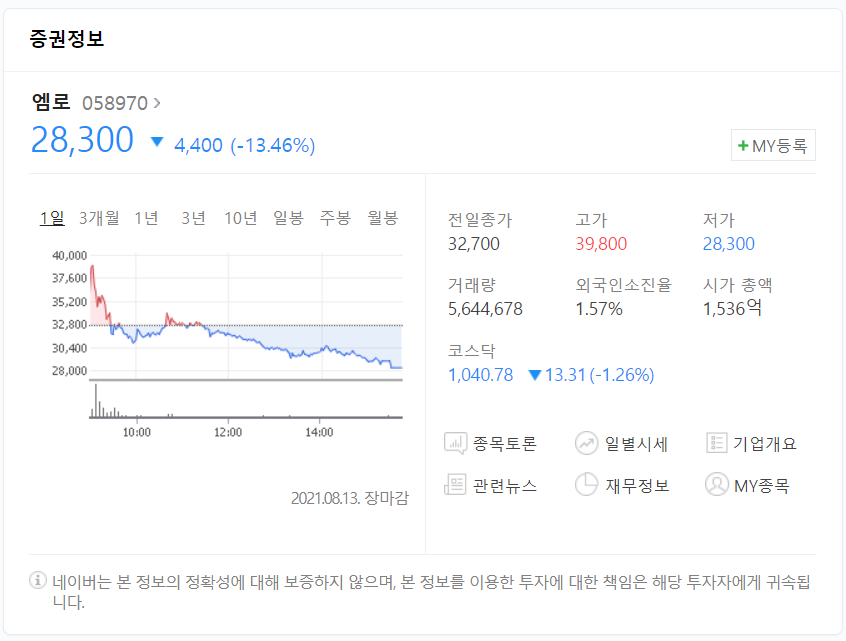Click the 외국인소진율 value 1.57%
This screenshot has height=641, width=846.
(x=599, y=309)
